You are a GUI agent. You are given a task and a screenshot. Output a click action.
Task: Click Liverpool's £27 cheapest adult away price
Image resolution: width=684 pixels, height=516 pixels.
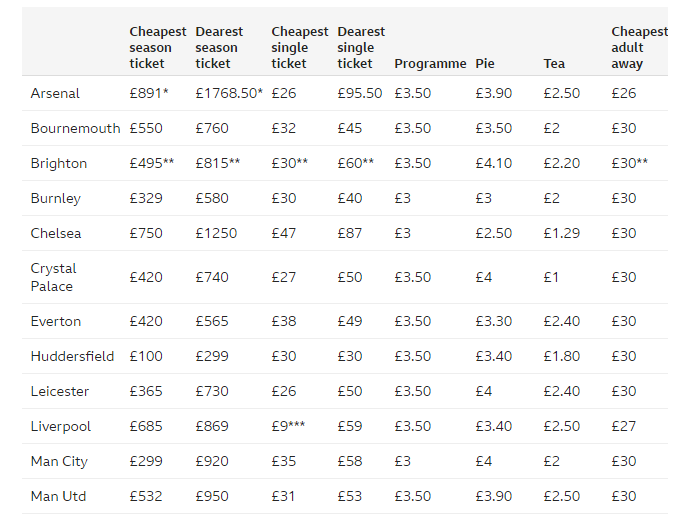624,426
